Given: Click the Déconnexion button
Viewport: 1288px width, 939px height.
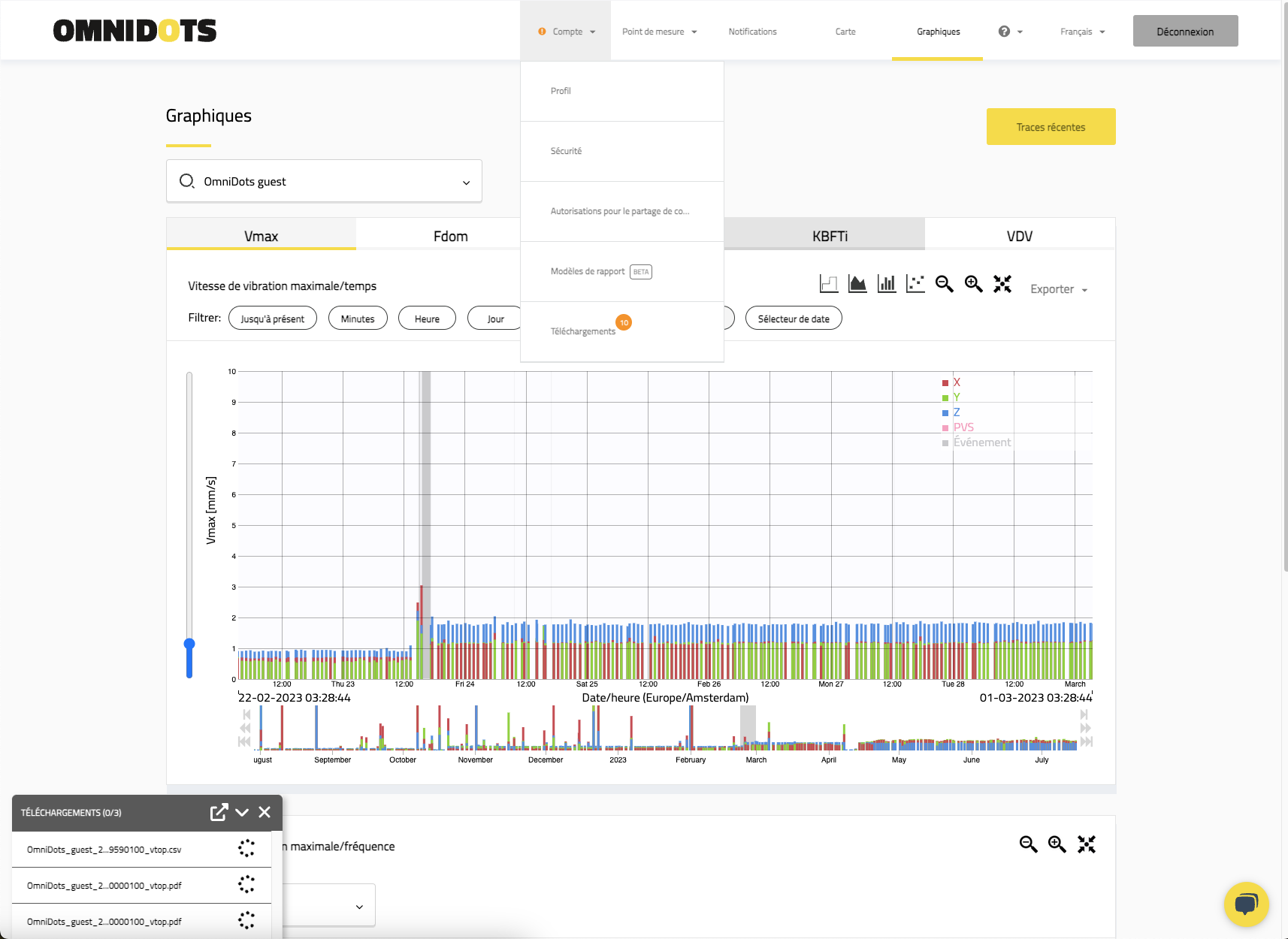Looking at the screenshot, I should pyautogui.click(x=1185, y=32).
